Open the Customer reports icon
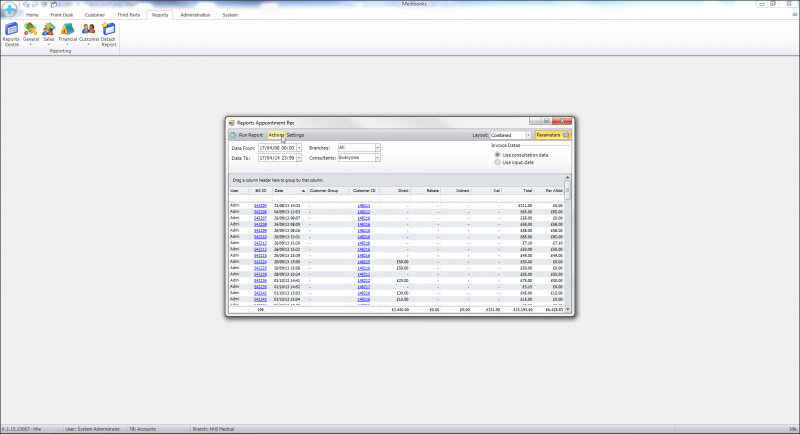Screen dimensions: 800x434 (89, 32)
